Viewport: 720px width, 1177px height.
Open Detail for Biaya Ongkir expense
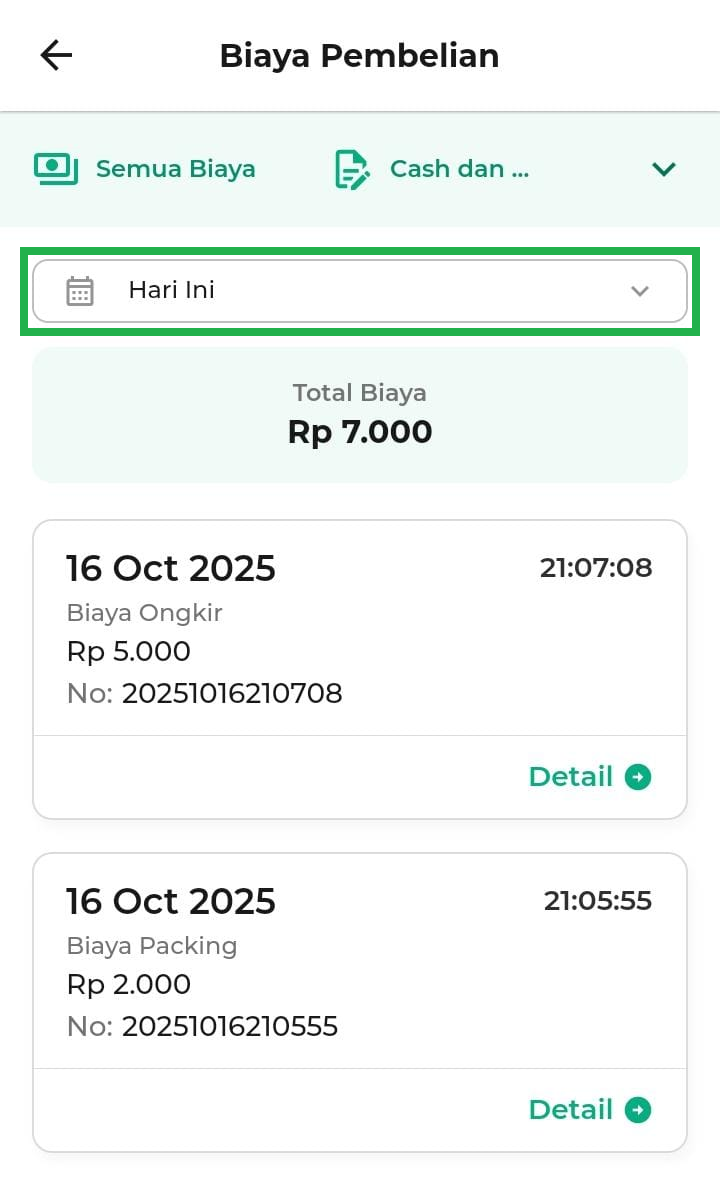pos(571,777)
